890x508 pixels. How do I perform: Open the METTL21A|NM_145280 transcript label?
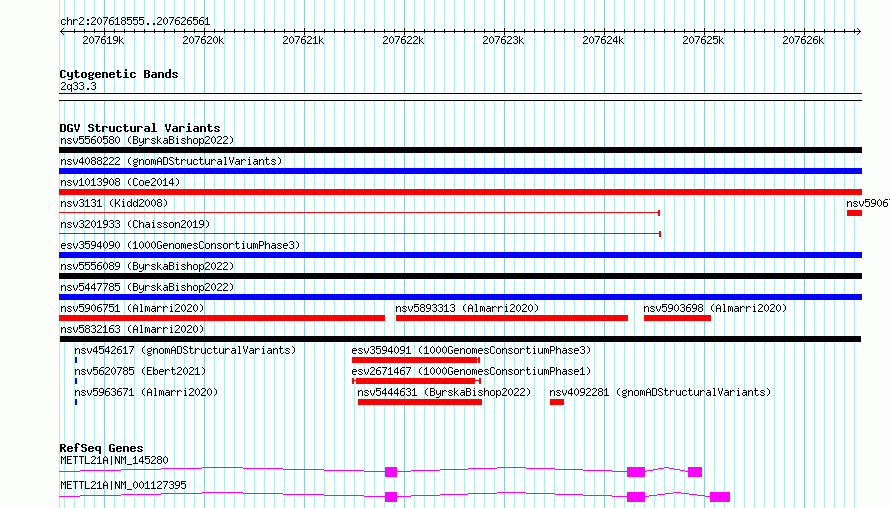114,460
